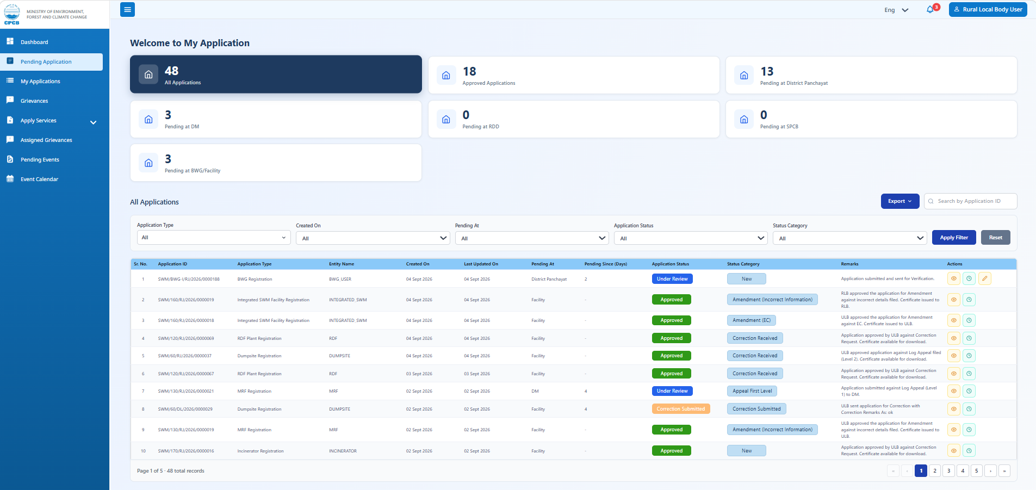Open history clock icon for SWM/160/RJ/2026/0000019
1036x490 pixels.
pos(969,300)
